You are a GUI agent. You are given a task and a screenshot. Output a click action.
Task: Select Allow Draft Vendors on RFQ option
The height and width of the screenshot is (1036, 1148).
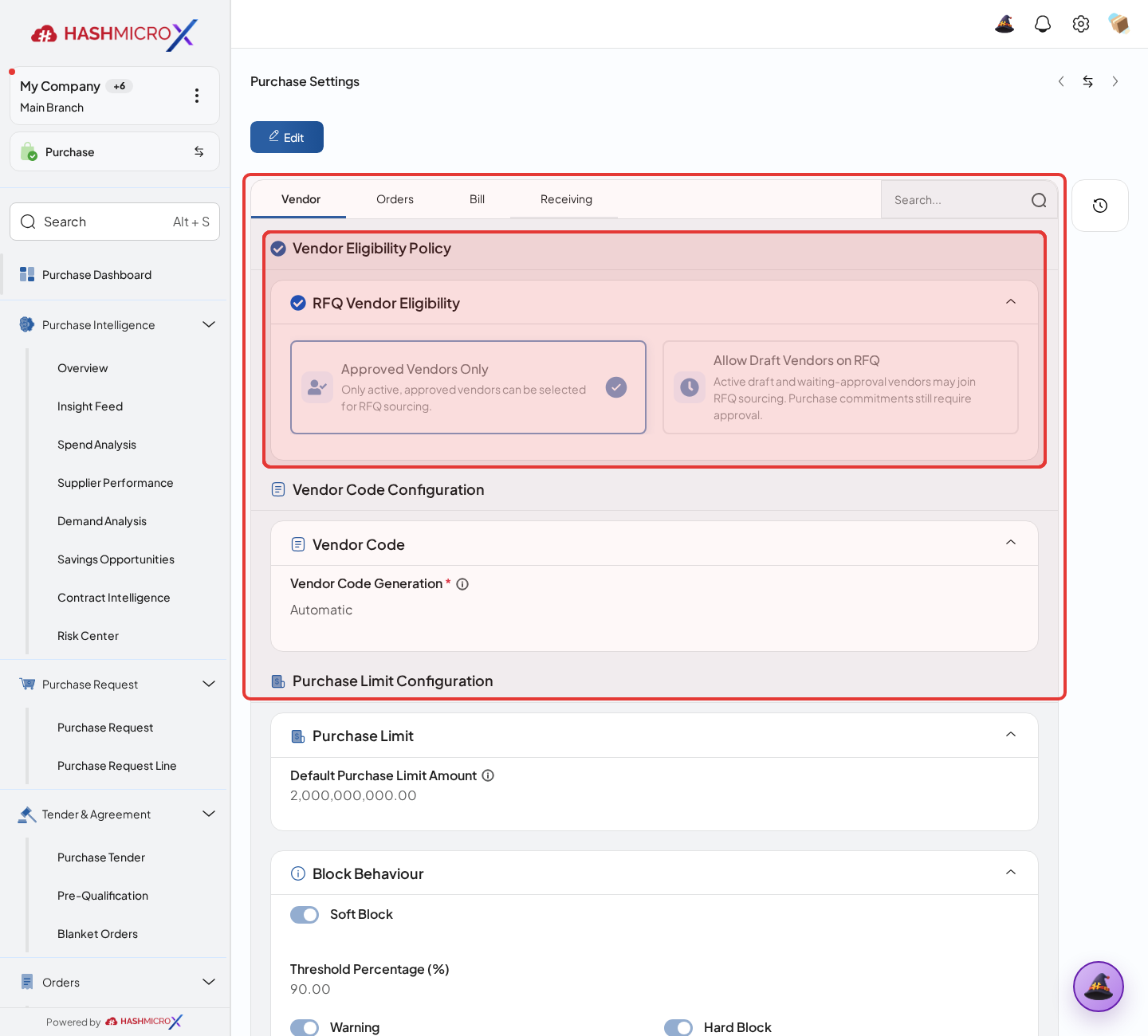[x=840, y=387]
